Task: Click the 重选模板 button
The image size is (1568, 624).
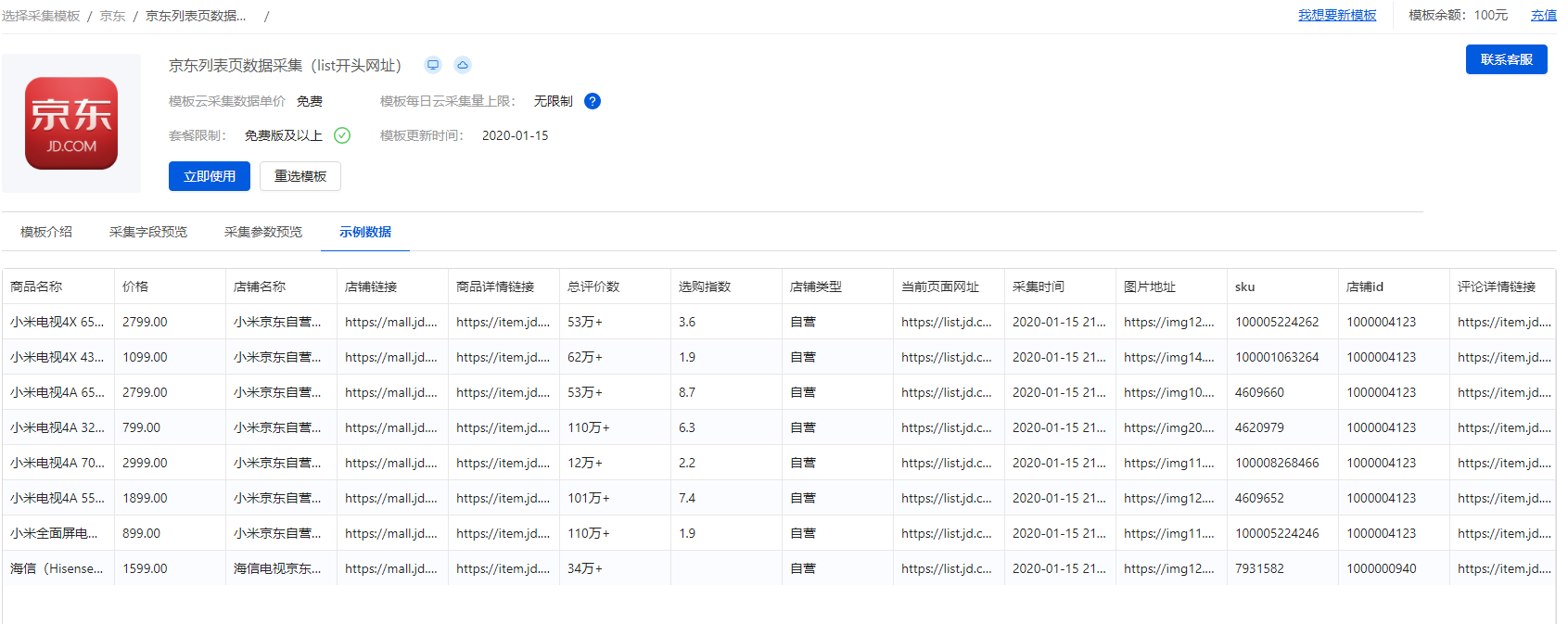Action: point(300,176)
